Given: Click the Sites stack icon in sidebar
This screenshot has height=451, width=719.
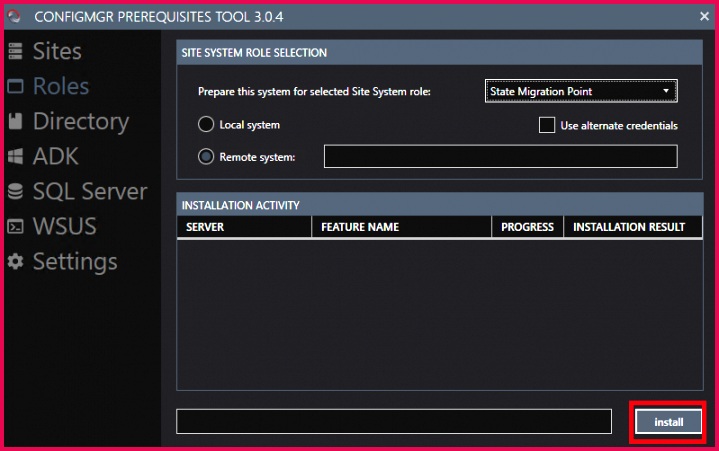Looking at the screenshot, I should point(15,51).
